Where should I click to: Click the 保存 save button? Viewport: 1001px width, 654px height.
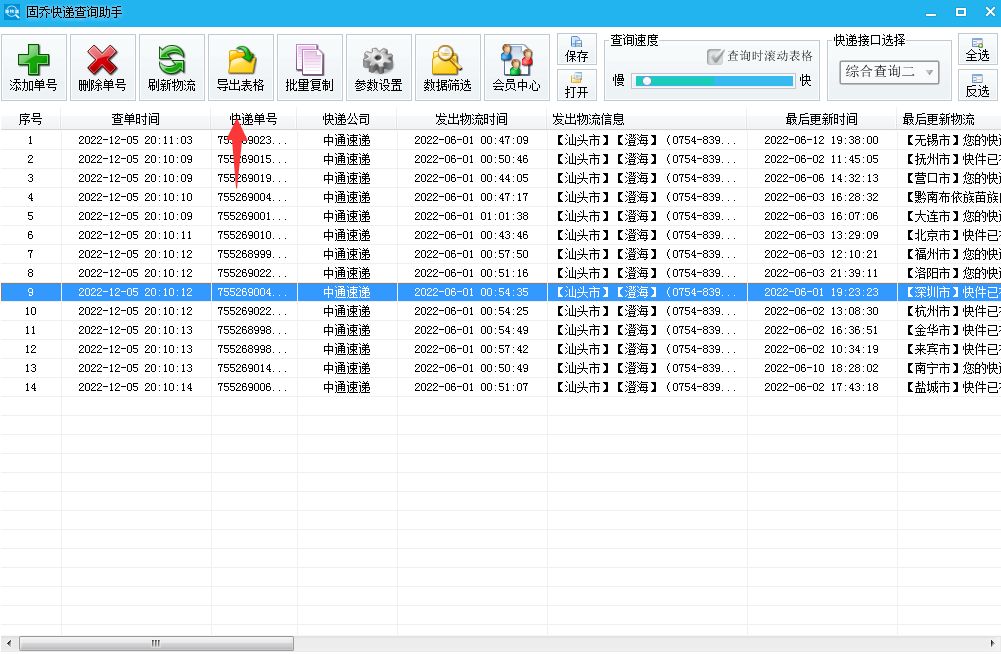click(576, 50)
